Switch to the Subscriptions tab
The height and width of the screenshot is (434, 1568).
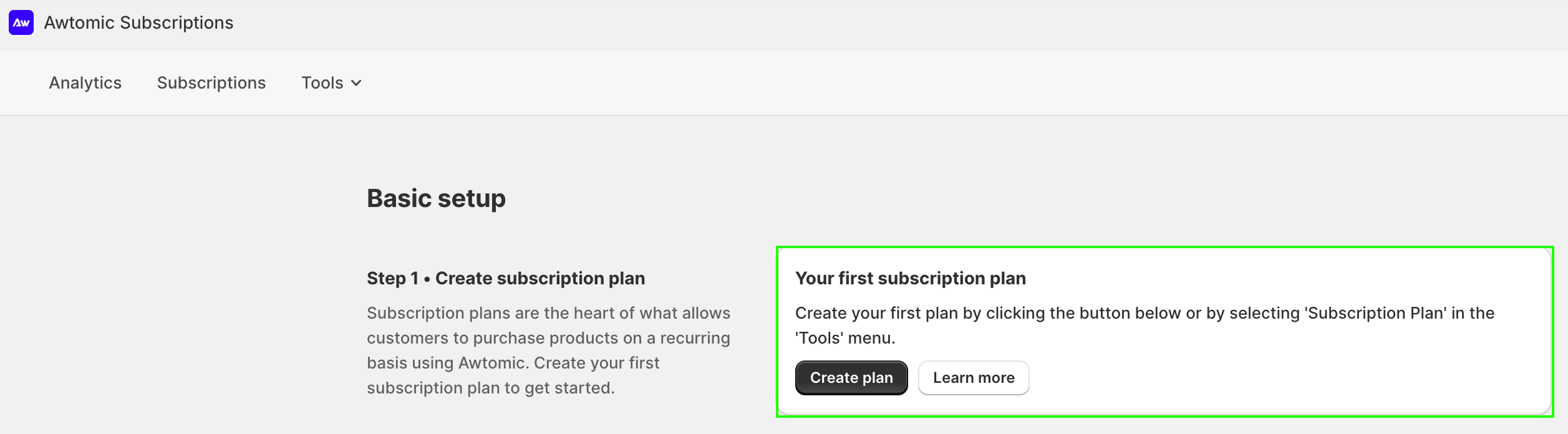[211, 83]
